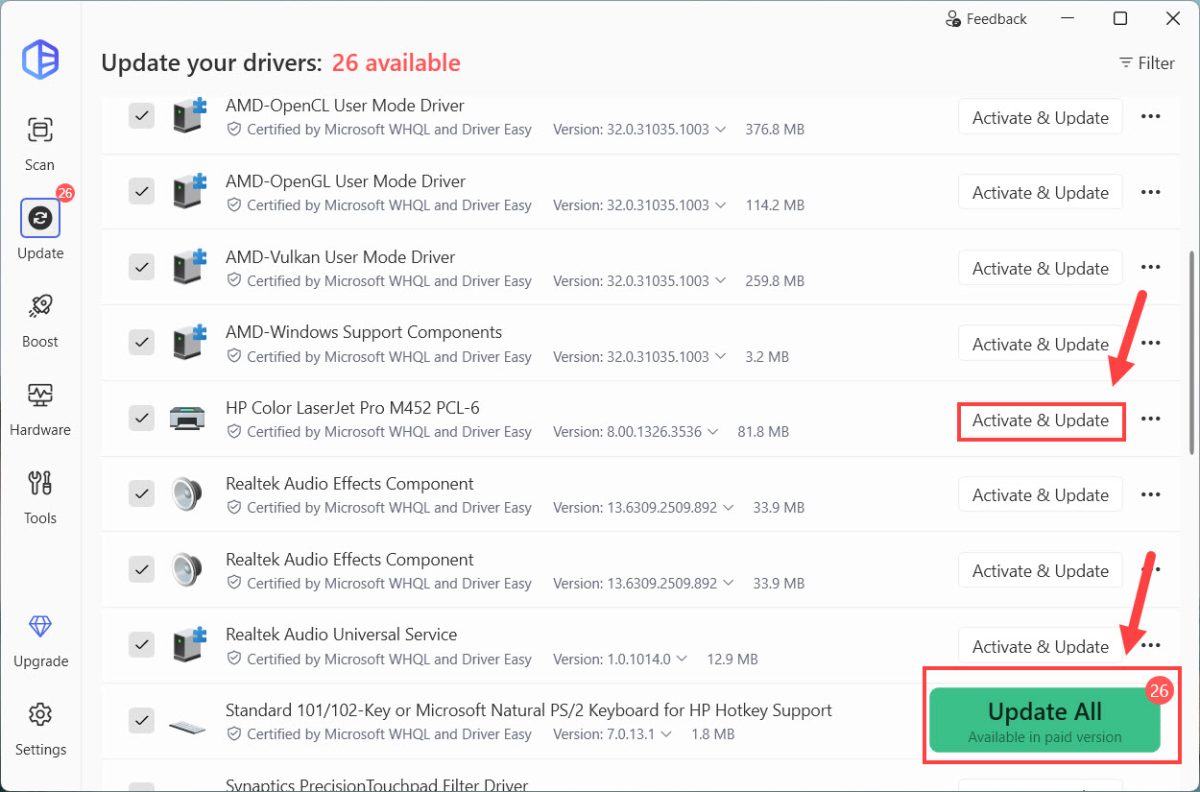Click the AMD-OpenCL driver device icon

(x=188, y=116)
